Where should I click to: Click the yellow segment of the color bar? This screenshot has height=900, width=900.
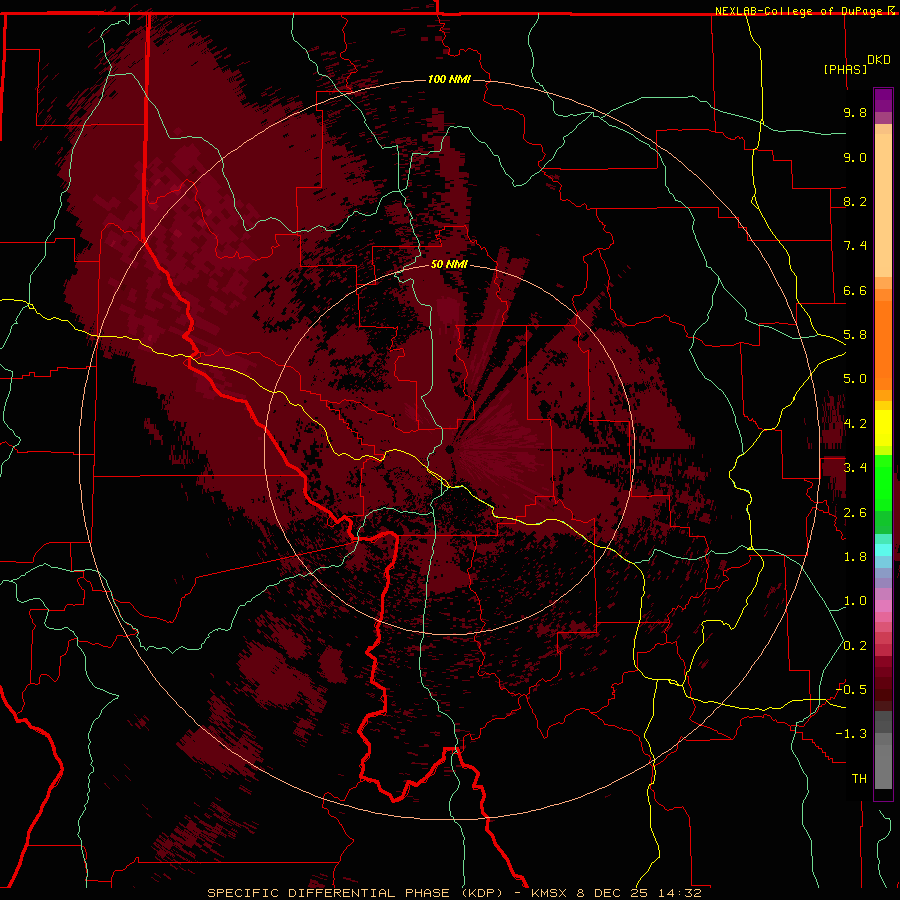[883, 428]
